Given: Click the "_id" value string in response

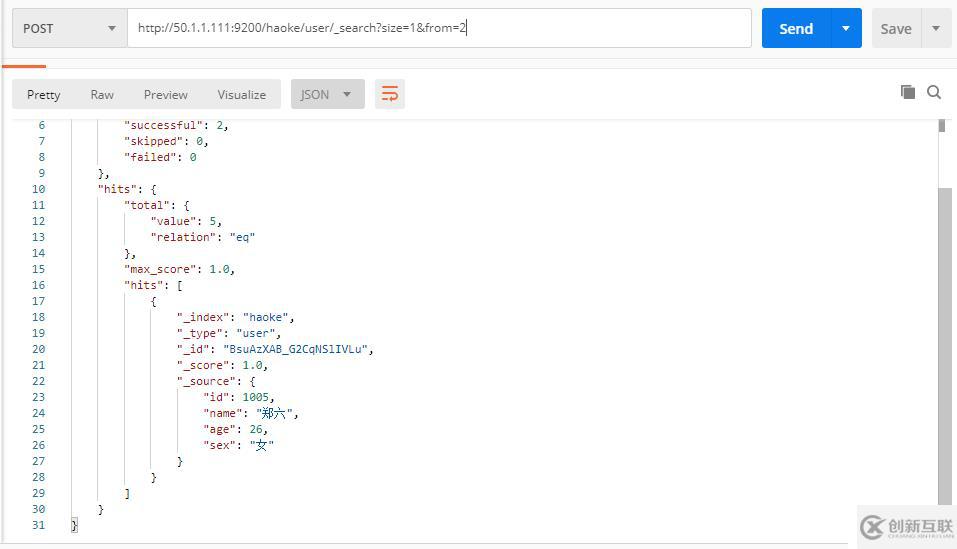Looking at the screenshot, I should click(x=296, y=349).
